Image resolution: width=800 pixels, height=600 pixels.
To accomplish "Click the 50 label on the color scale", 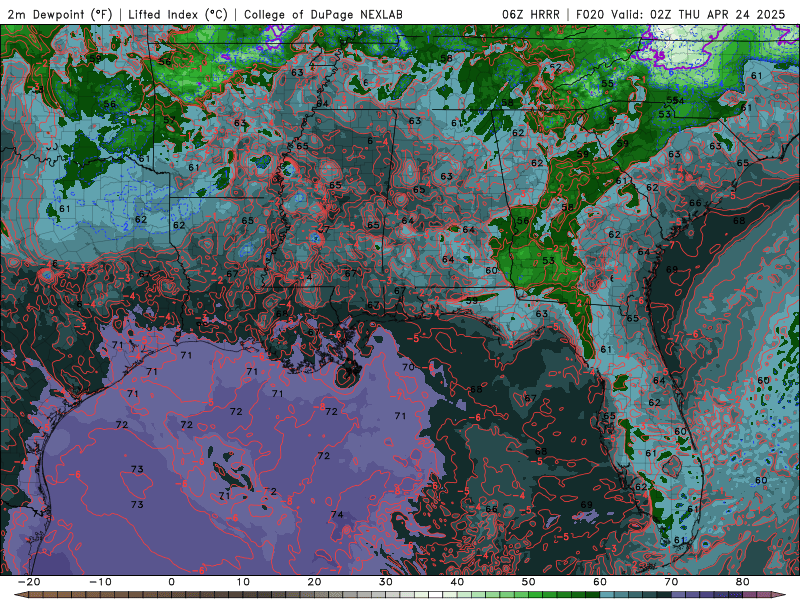I will coord(529,582).
